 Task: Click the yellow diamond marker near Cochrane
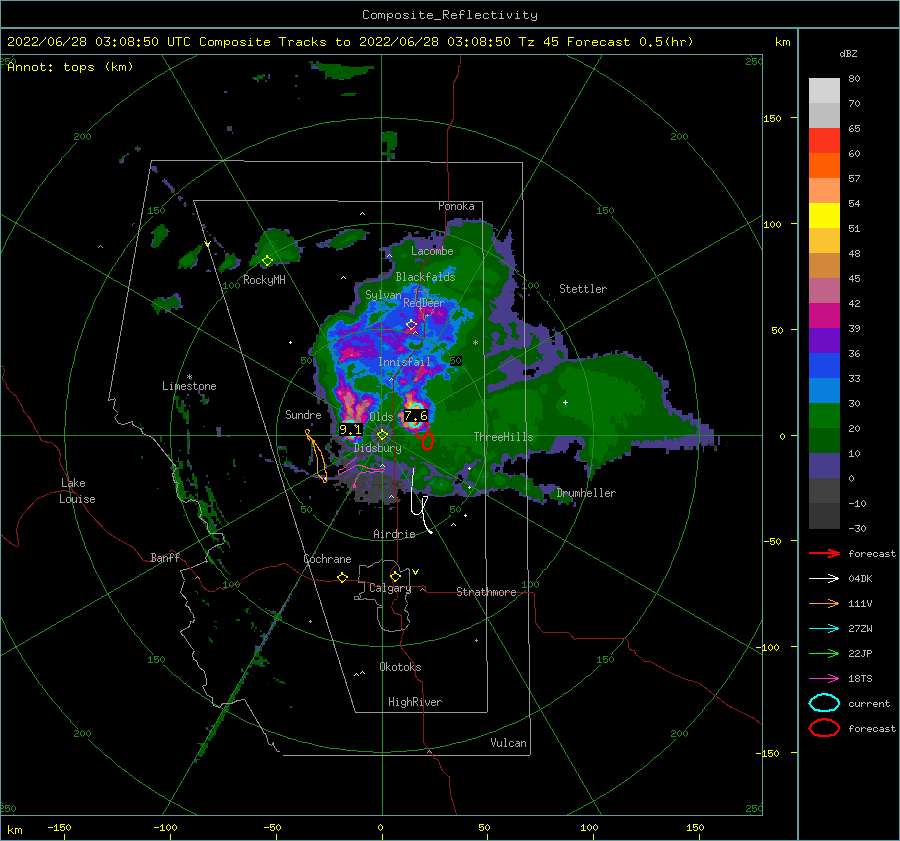coord(342,577)
